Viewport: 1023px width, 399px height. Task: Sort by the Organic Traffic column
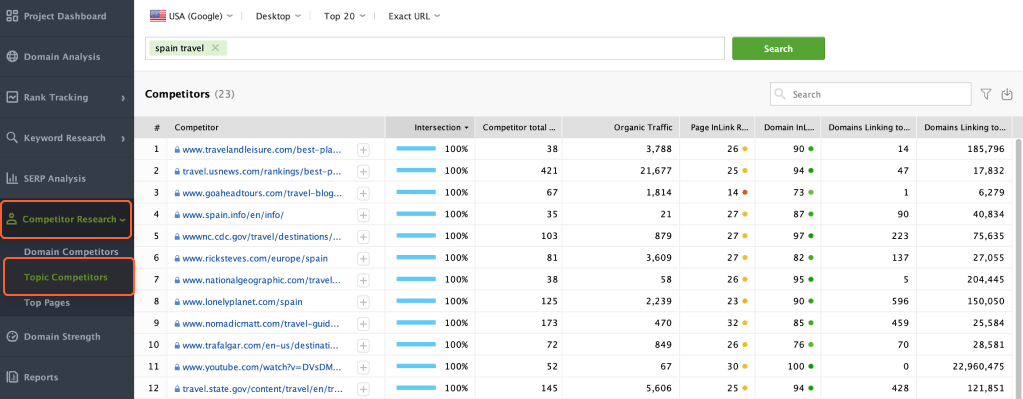pos(620,127)
